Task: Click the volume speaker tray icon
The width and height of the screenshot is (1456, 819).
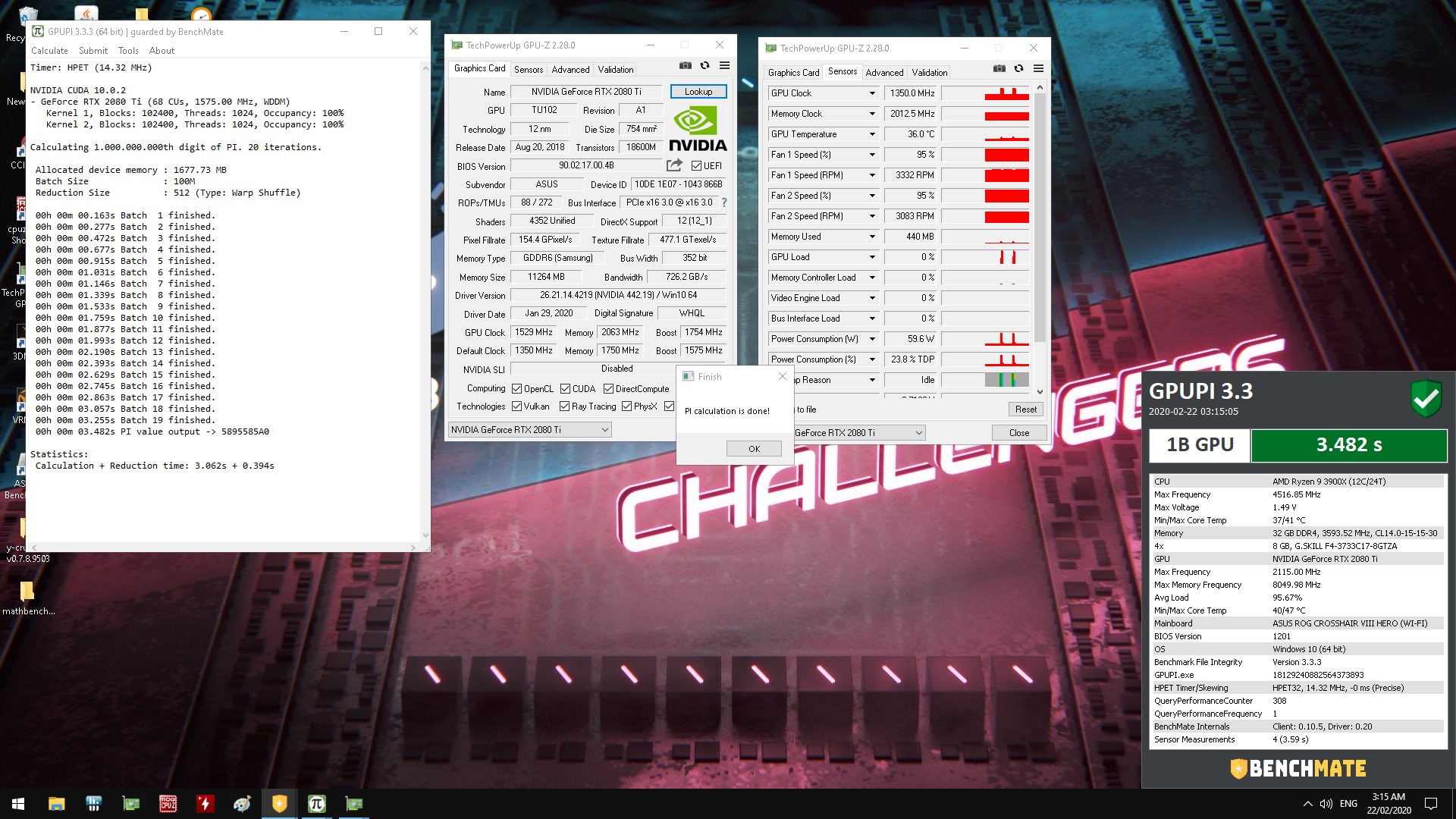Action: pos(1326,804)
